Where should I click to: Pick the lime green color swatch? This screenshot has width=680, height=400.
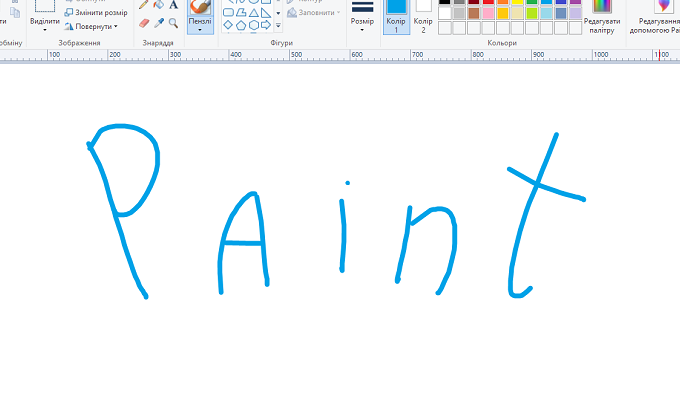[x=532, y=13]
